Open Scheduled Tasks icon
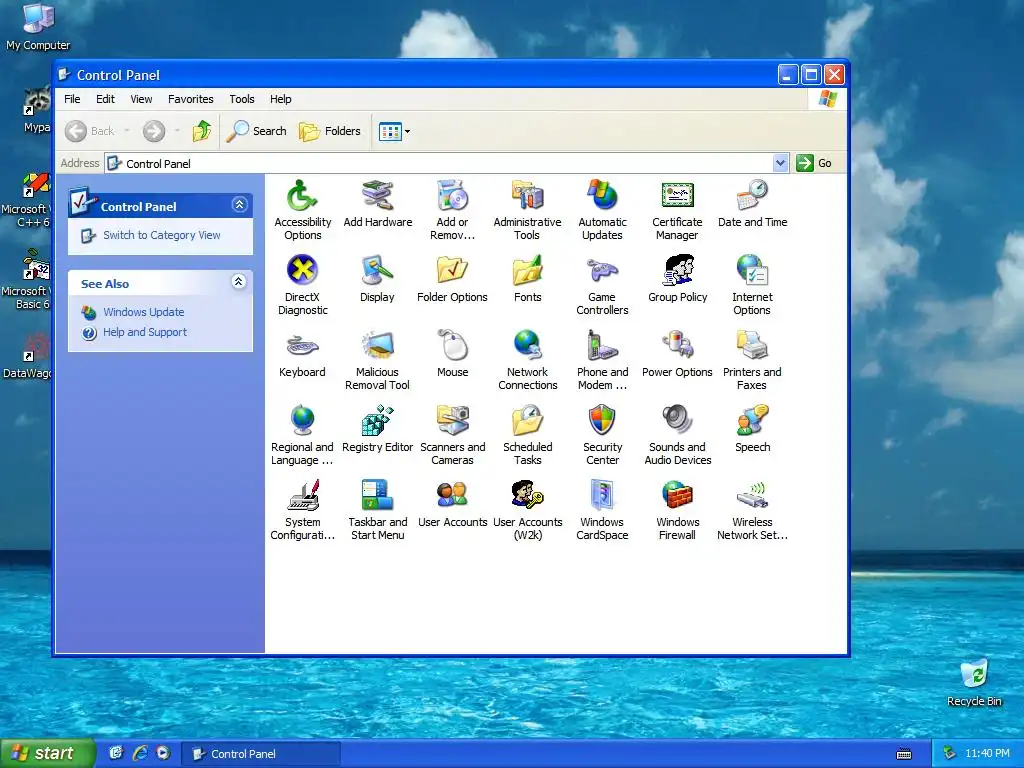The height and width of the screenshot is (768, 1024). [528, 420]
